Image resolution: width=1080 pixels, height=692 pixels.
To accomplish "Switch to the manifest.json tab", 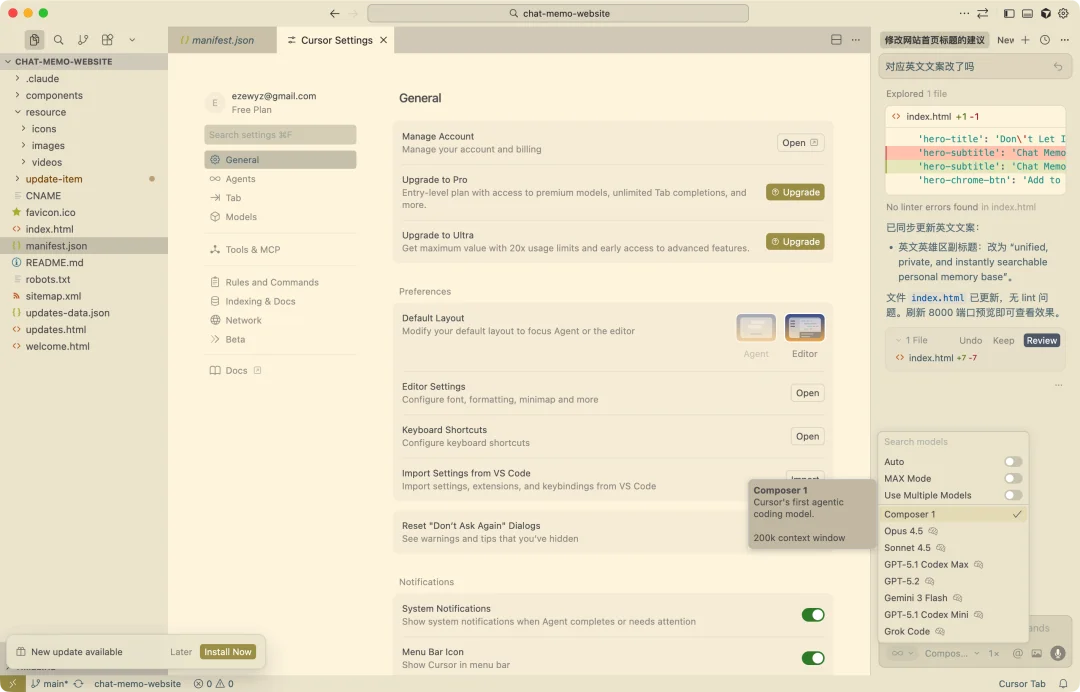I will point(222,41).
